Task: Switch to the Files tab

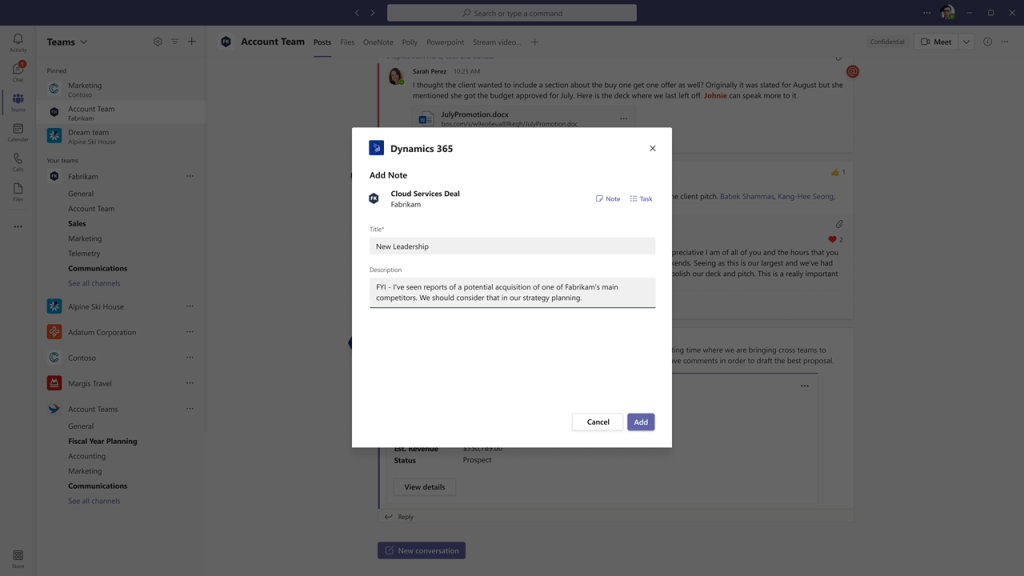Action: (347, 42)
